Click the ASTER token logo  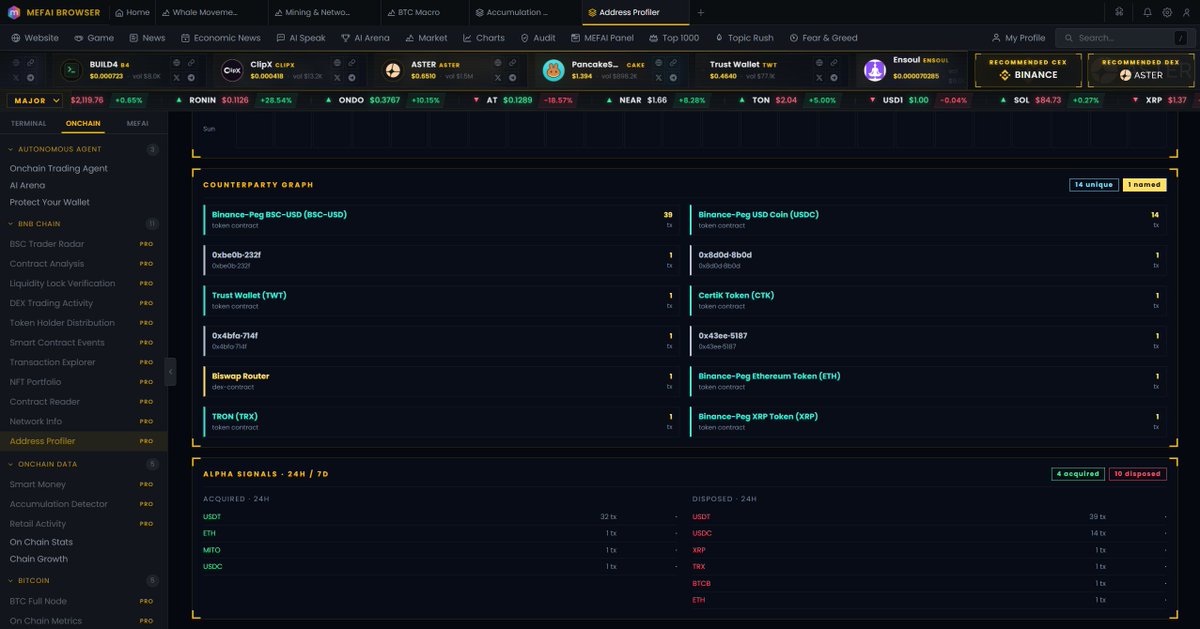click(394, 70)
